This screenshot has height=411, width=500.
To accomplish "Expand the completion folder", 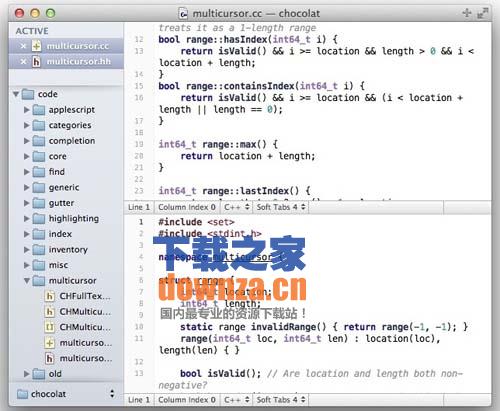I will point(27,141).
